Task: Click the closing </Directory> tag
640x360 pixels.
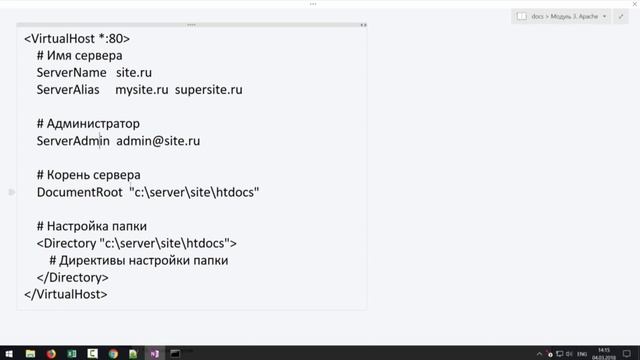Action: [73, 278]
